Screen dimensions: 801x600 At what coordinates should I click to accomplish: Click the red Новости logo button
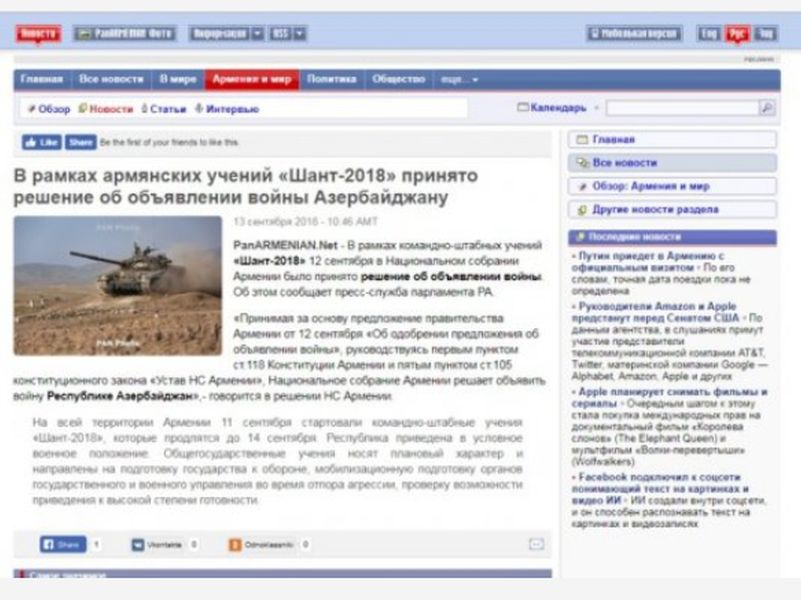point(38,33)
